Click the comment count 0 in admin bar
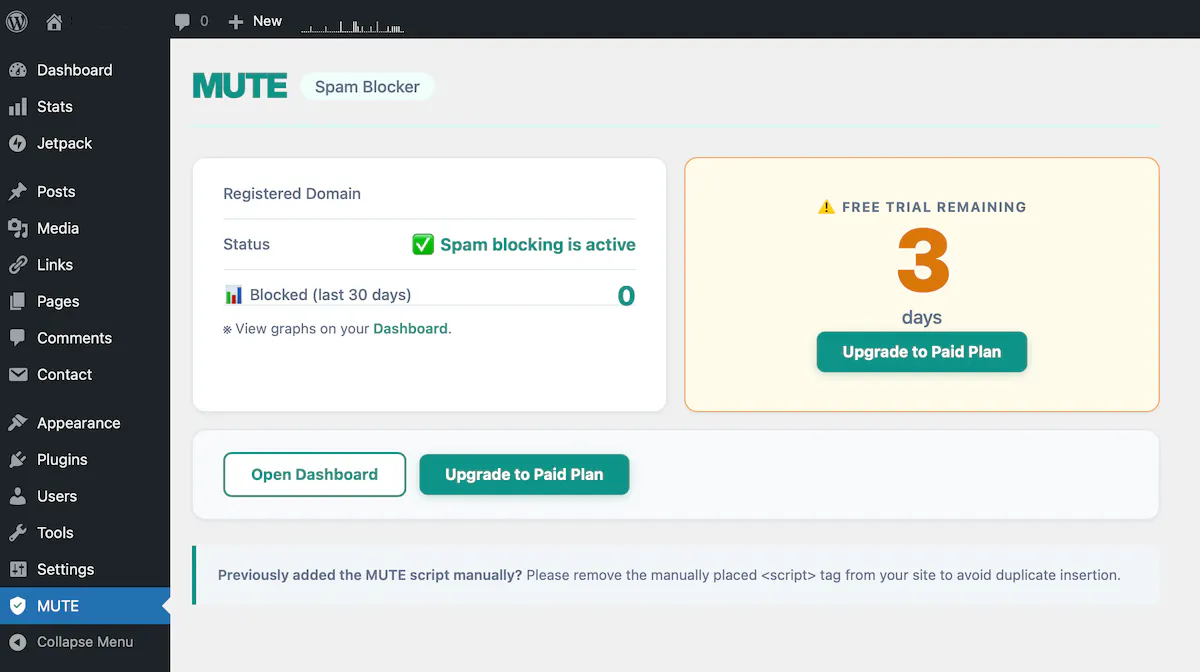Viewport: 1200px width, 672px height. coord(204,21)
